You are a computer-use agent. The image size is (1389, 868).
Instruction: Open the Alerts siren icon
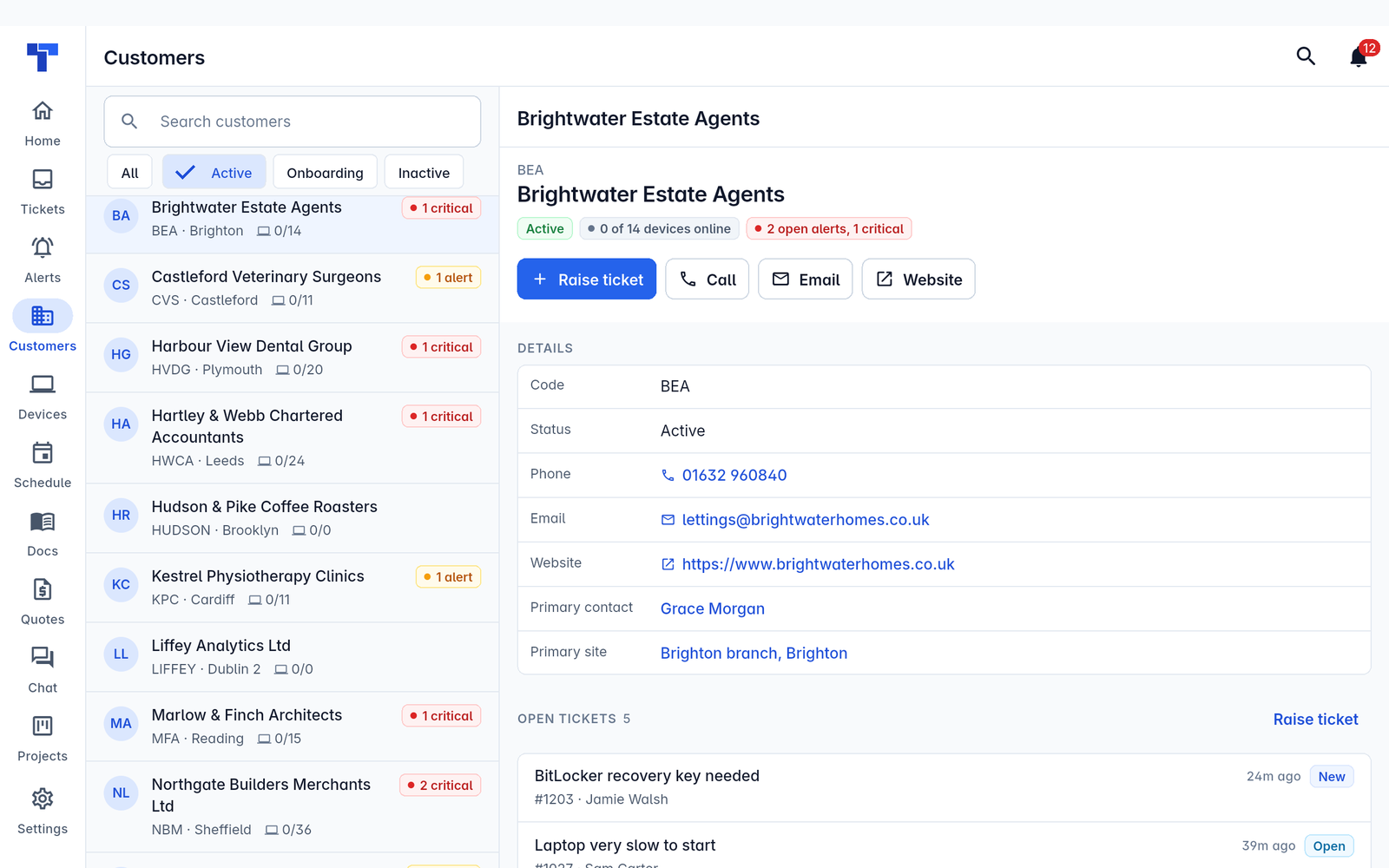43,247
